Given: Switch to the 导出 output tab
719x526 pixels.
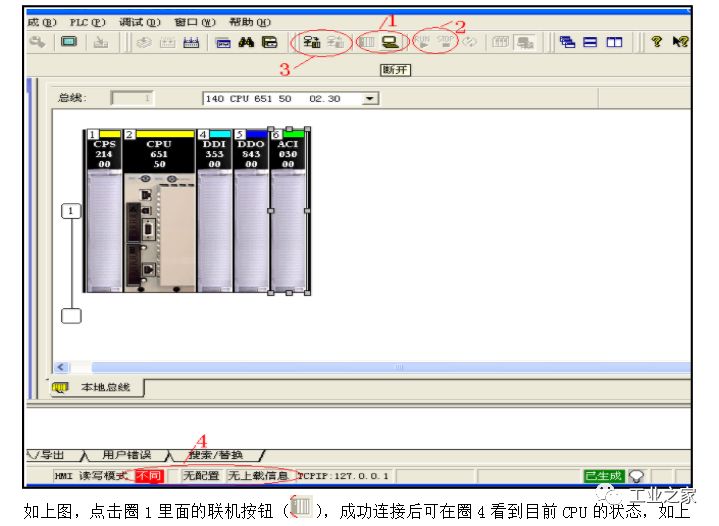Looking at the screenshot, I should (x=52, y=455).
